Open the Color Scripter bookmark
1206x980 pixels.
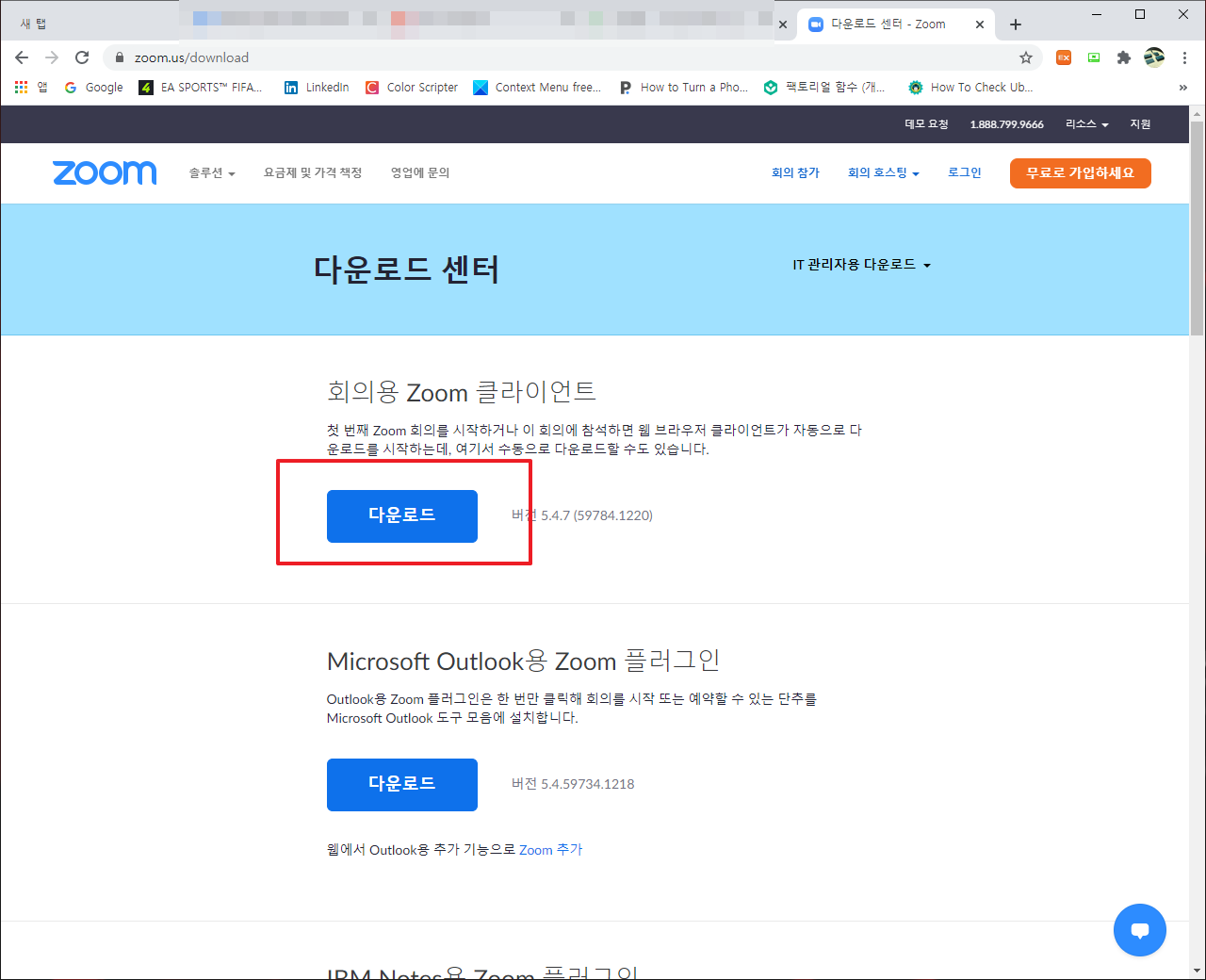pyautogui.click(x=412, y=87)
